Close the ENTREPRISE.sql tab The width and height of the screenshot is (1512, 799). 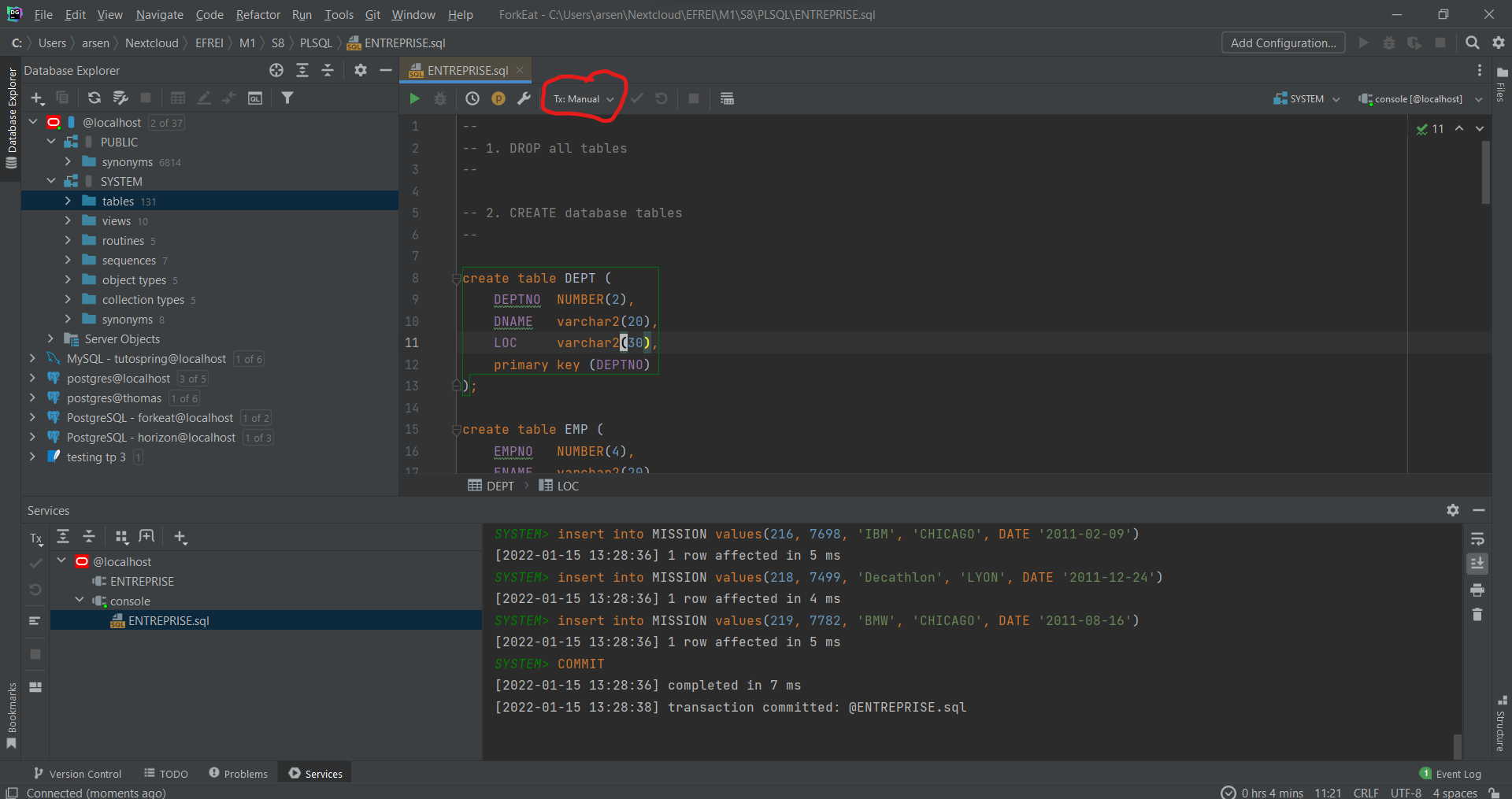pyautogui.click(x=520, y=70)
